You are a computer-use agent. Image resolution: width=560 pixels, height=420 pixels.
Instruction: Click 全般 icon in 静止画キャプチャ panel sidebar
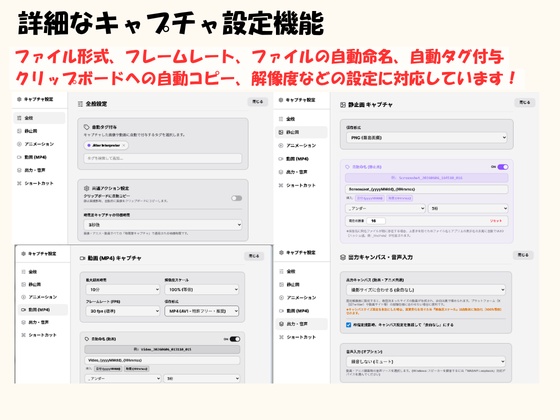point(281,119)
